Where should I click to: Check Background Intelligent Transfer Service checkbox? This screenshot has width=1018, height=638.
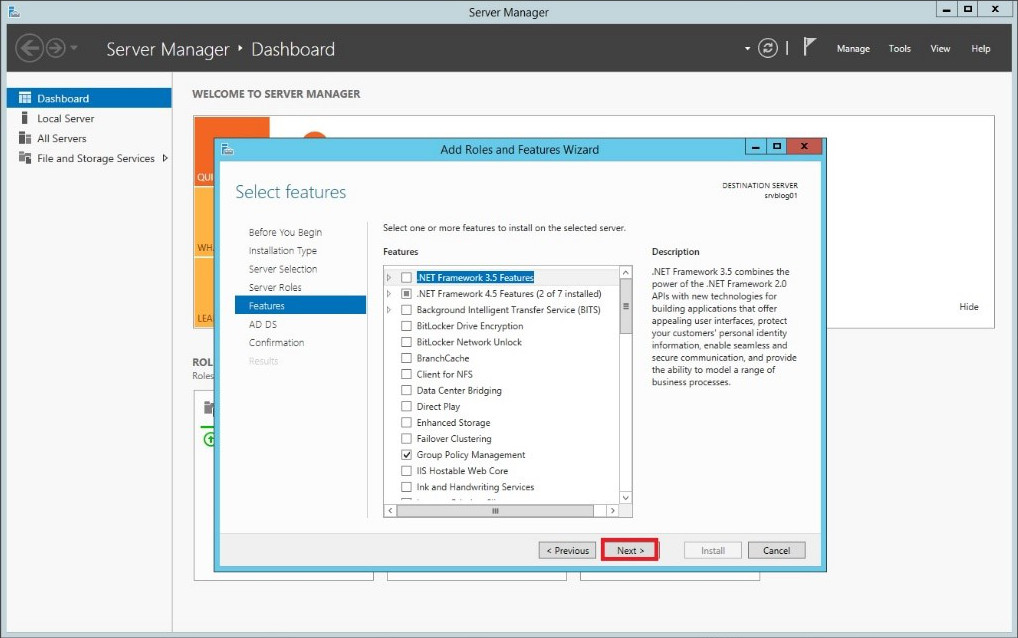pyautogui.click(x=406, y=310)
